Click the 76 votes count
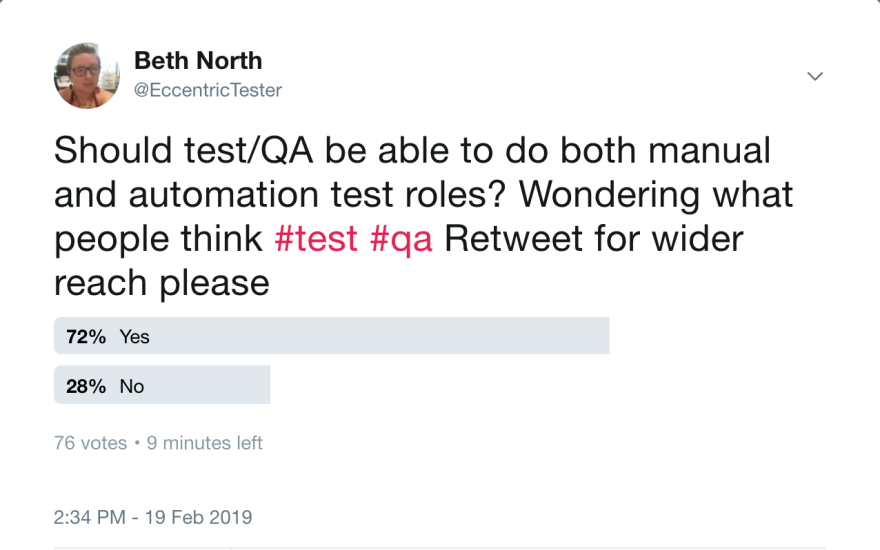Image resolution: width=880 pixels, height=550 pixels. [90, 442]
